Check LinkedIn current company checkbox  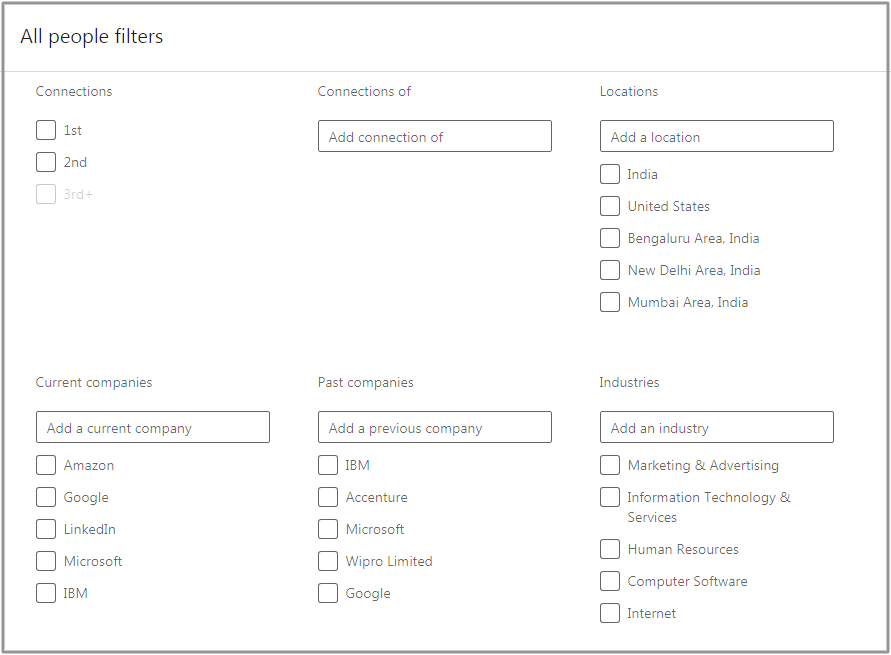46,529
